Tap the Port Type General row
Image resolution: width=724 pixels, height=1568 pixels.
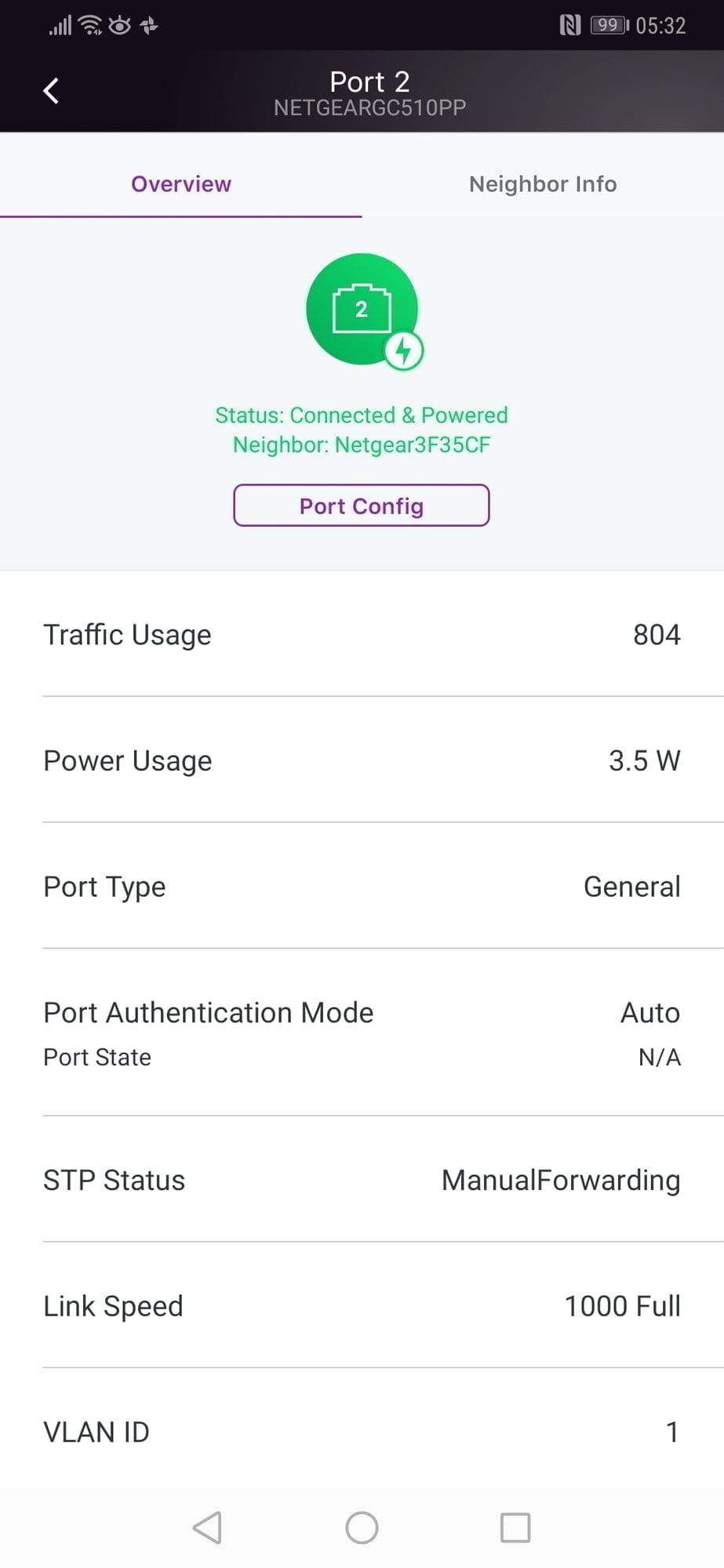pos(362,887)
